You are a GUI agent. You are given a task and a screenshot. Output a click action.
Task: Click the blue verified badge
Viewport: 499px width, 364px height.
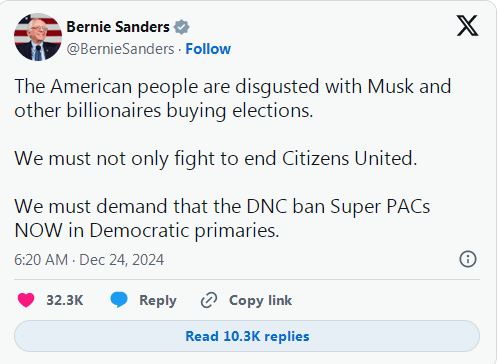[181, 27]
